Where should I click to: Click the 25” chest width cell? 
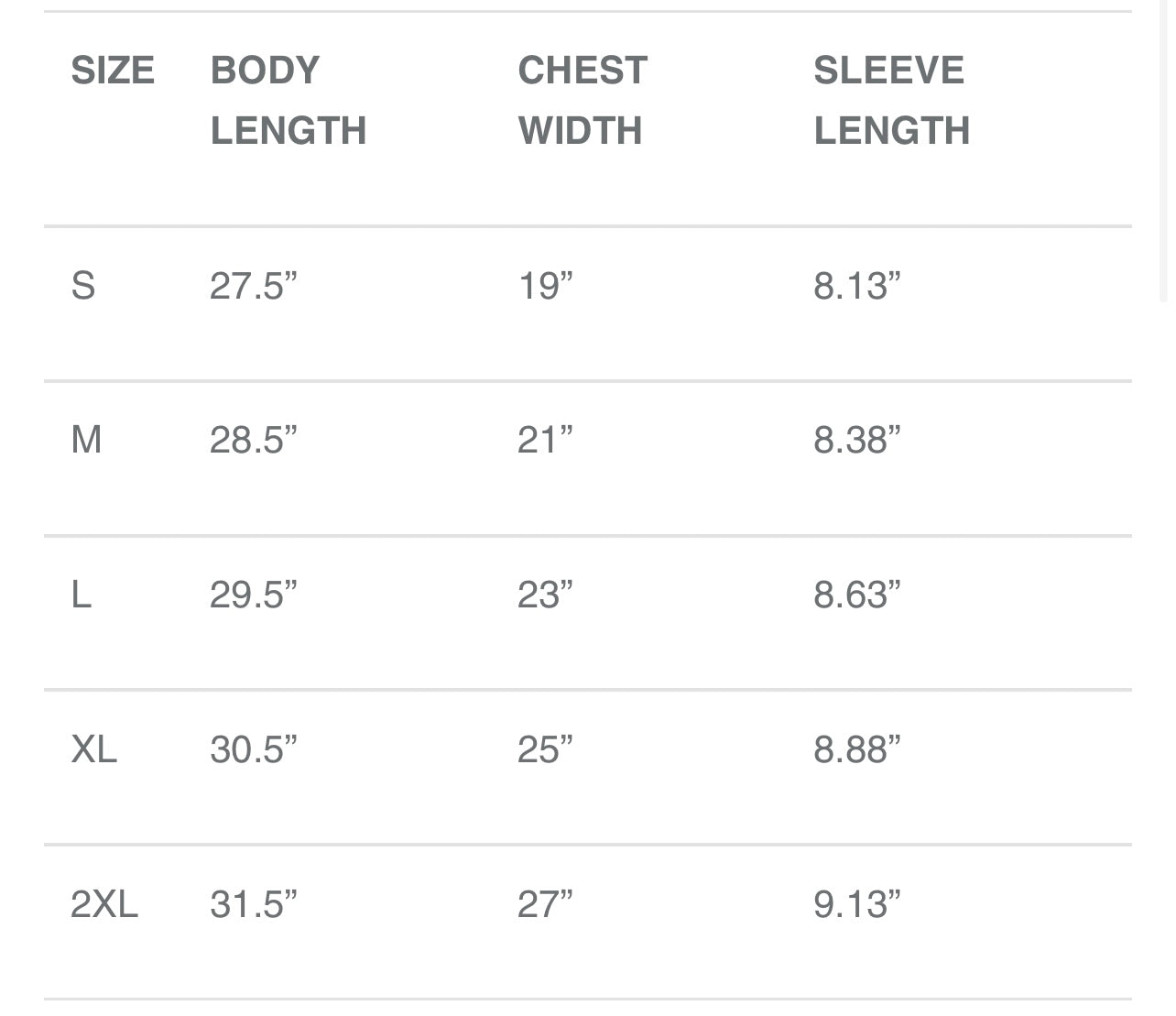point(545,749)
